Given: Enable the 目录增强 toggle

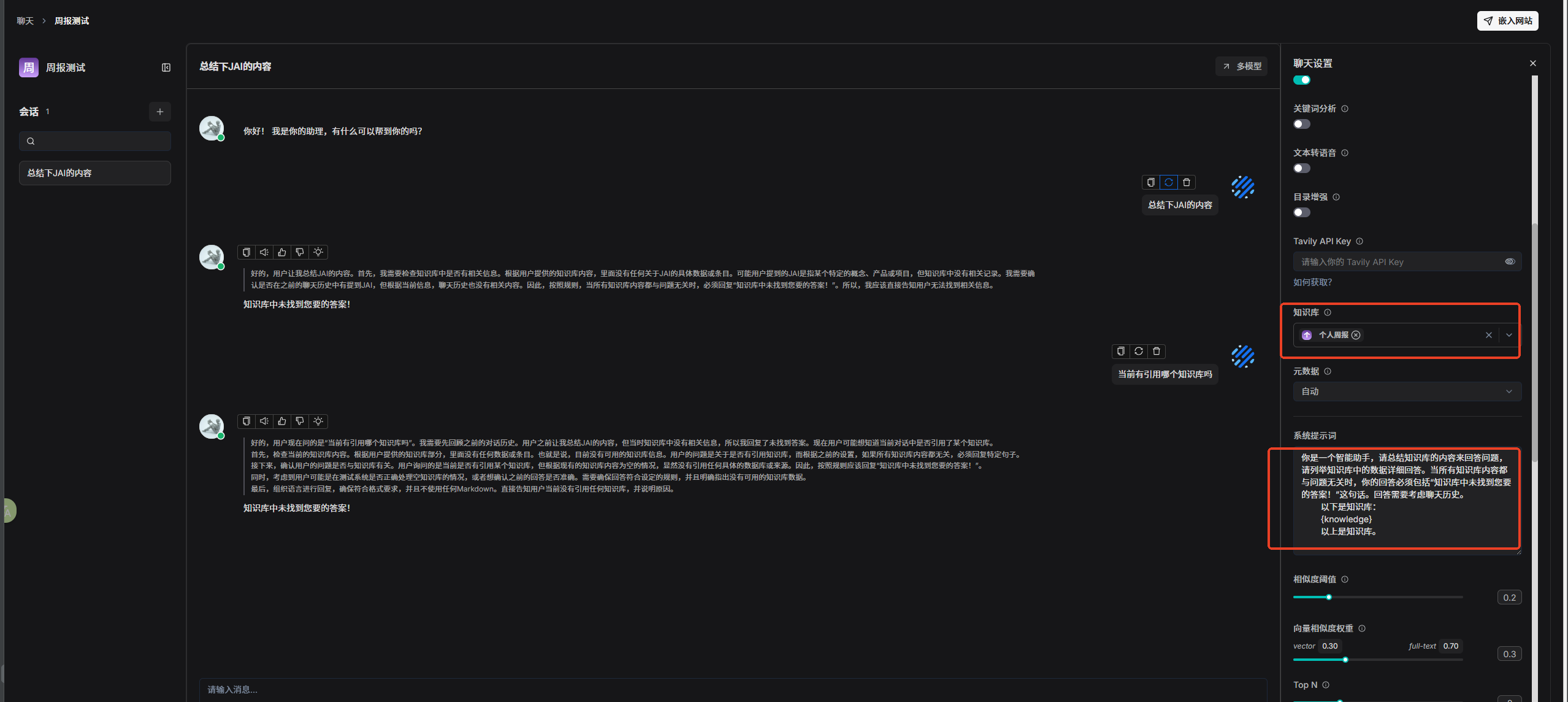Looking at the screenshot, I should tap(1301, 213).
